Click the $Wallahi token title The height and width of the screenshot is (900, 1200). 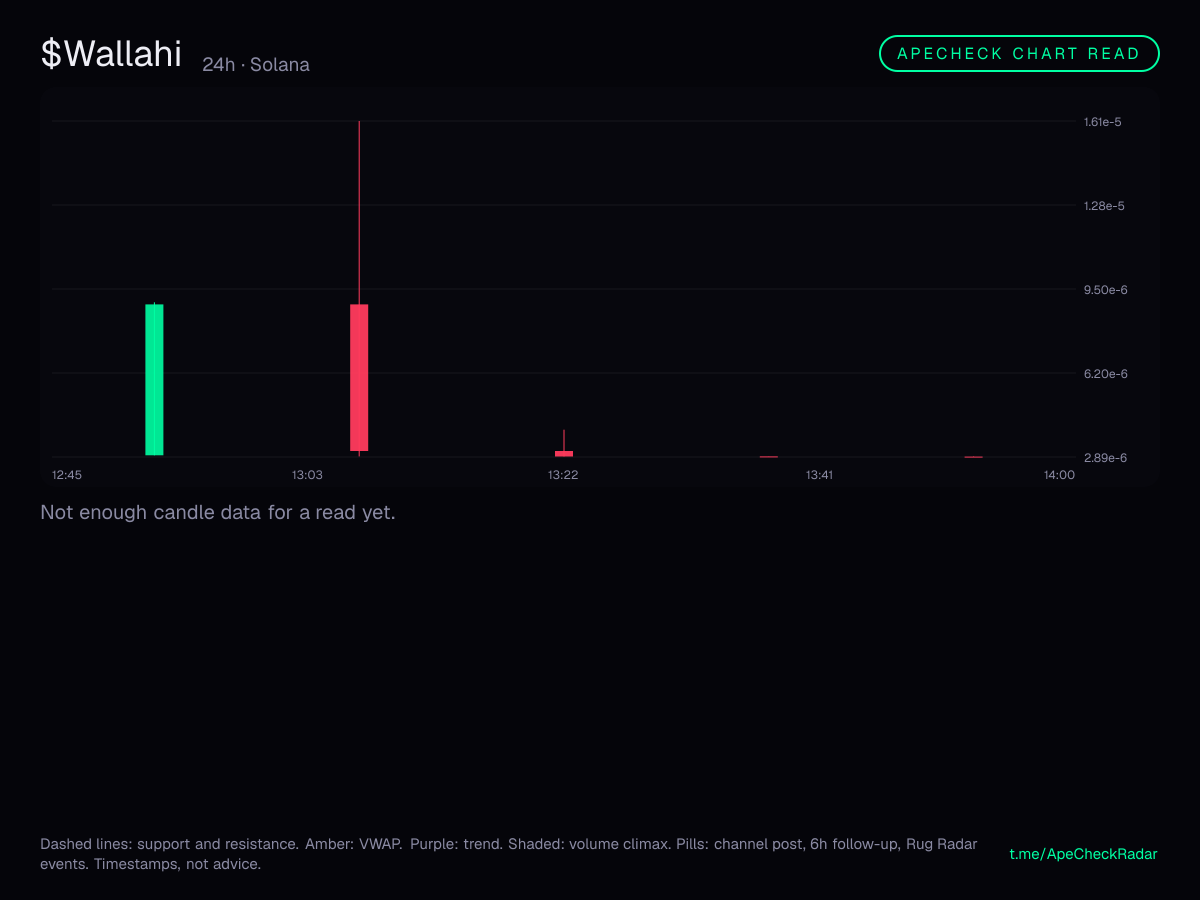(x=111, y=54)
